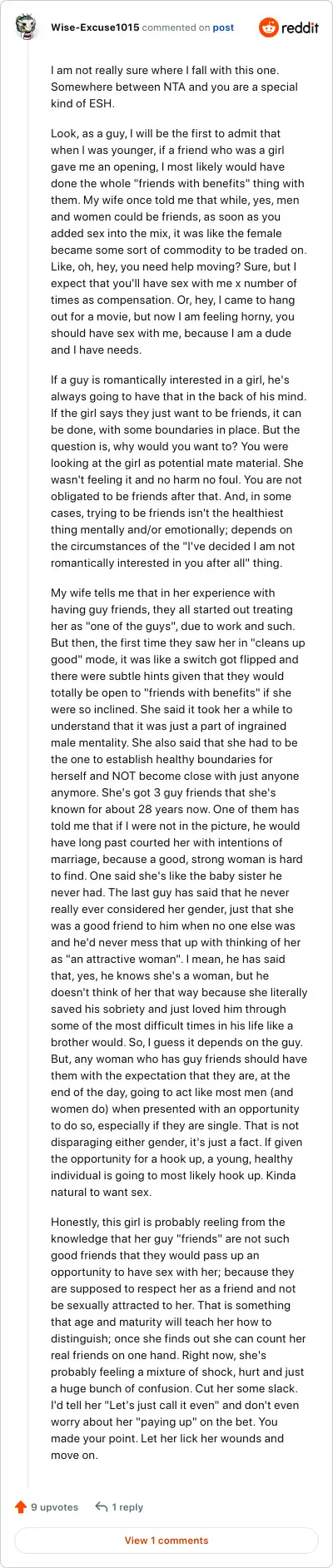
Task: Follow the blue "post" link
Action: point(223,27)
